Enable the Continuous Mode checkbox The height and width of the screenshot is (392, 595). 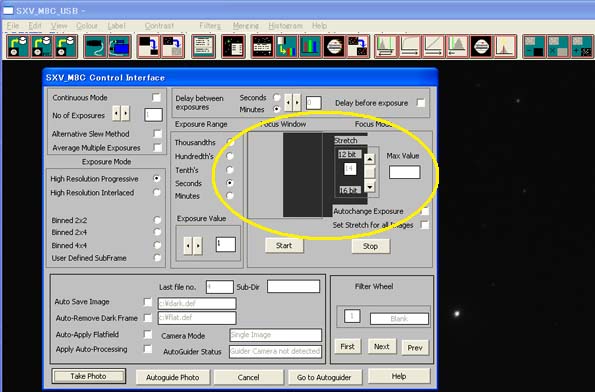pyautogui.click(x=156, y=98)
